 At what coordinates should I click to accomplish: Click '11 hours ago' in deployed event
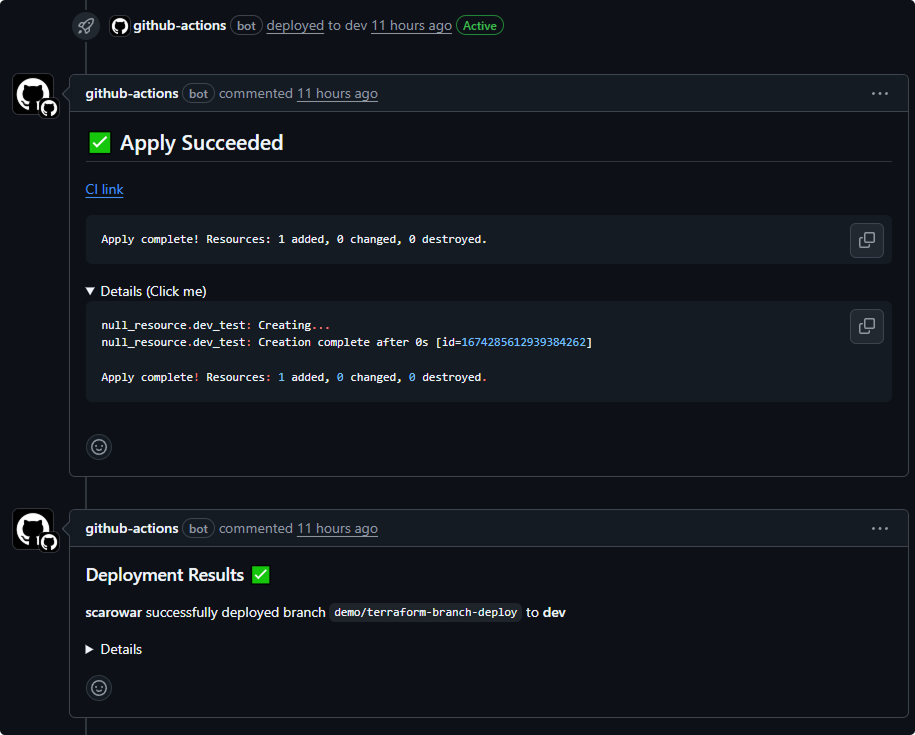tap(411, 26)
